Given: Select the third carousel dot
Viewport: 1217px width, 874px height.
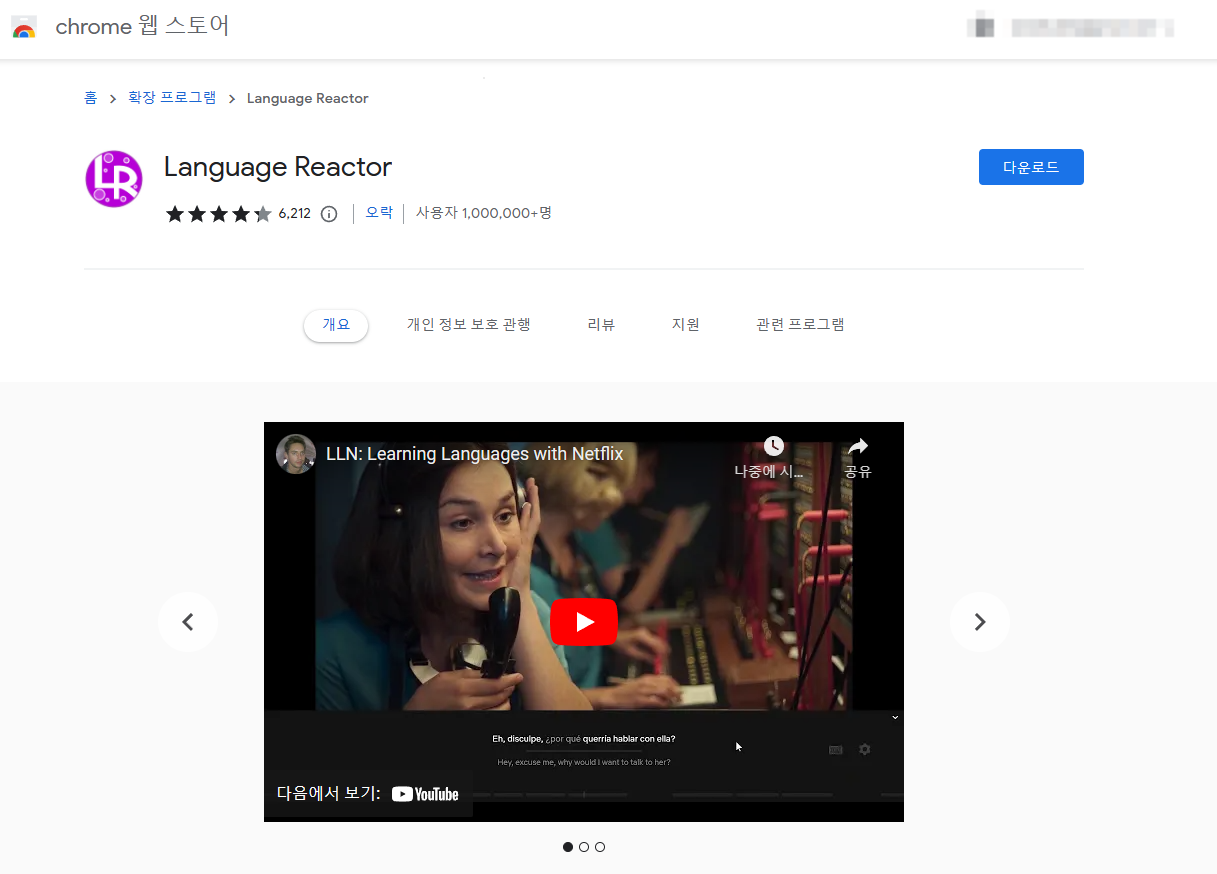Looking at the screenshot, I should (600, 847).
